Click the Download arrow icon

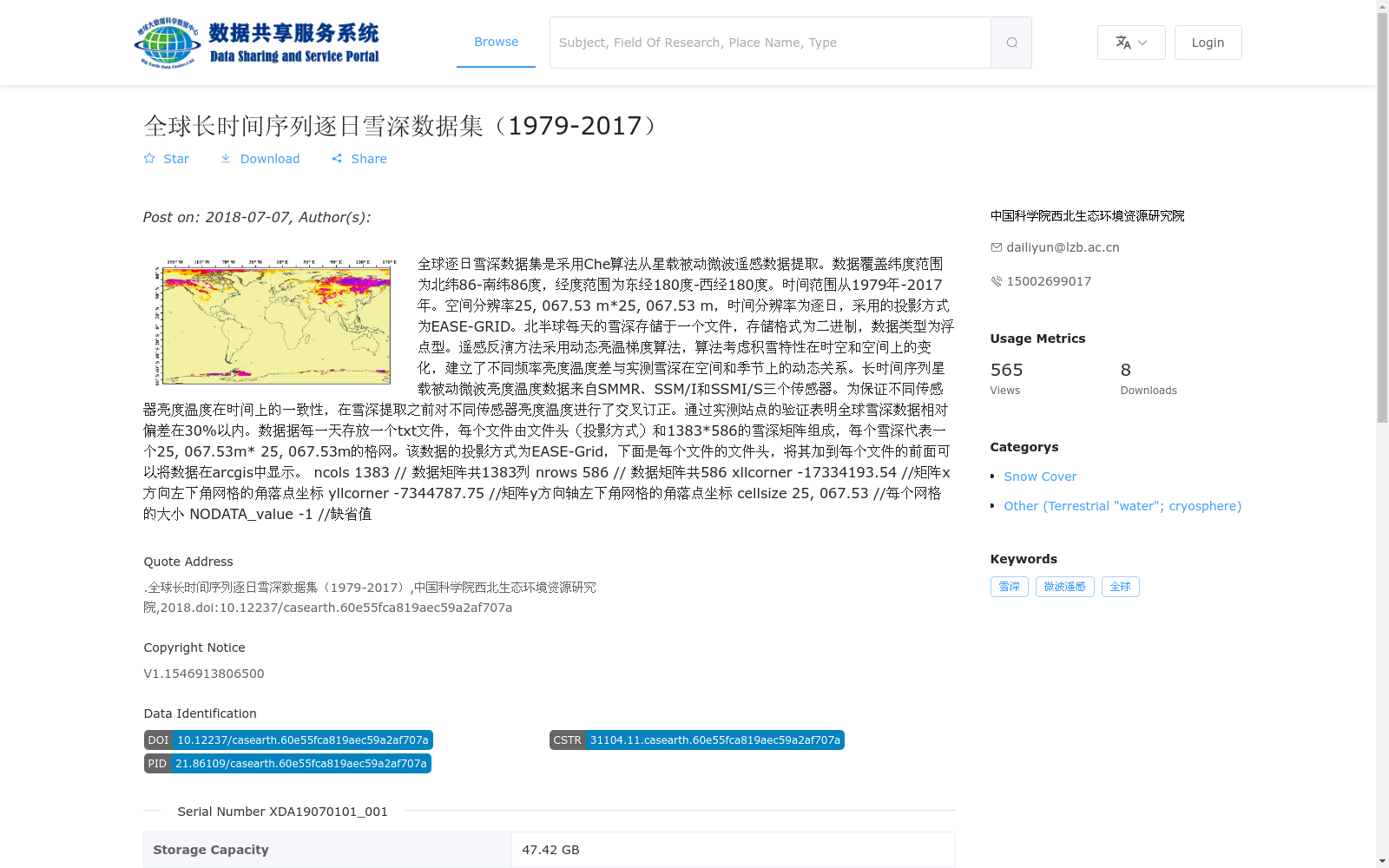point(226,159)
